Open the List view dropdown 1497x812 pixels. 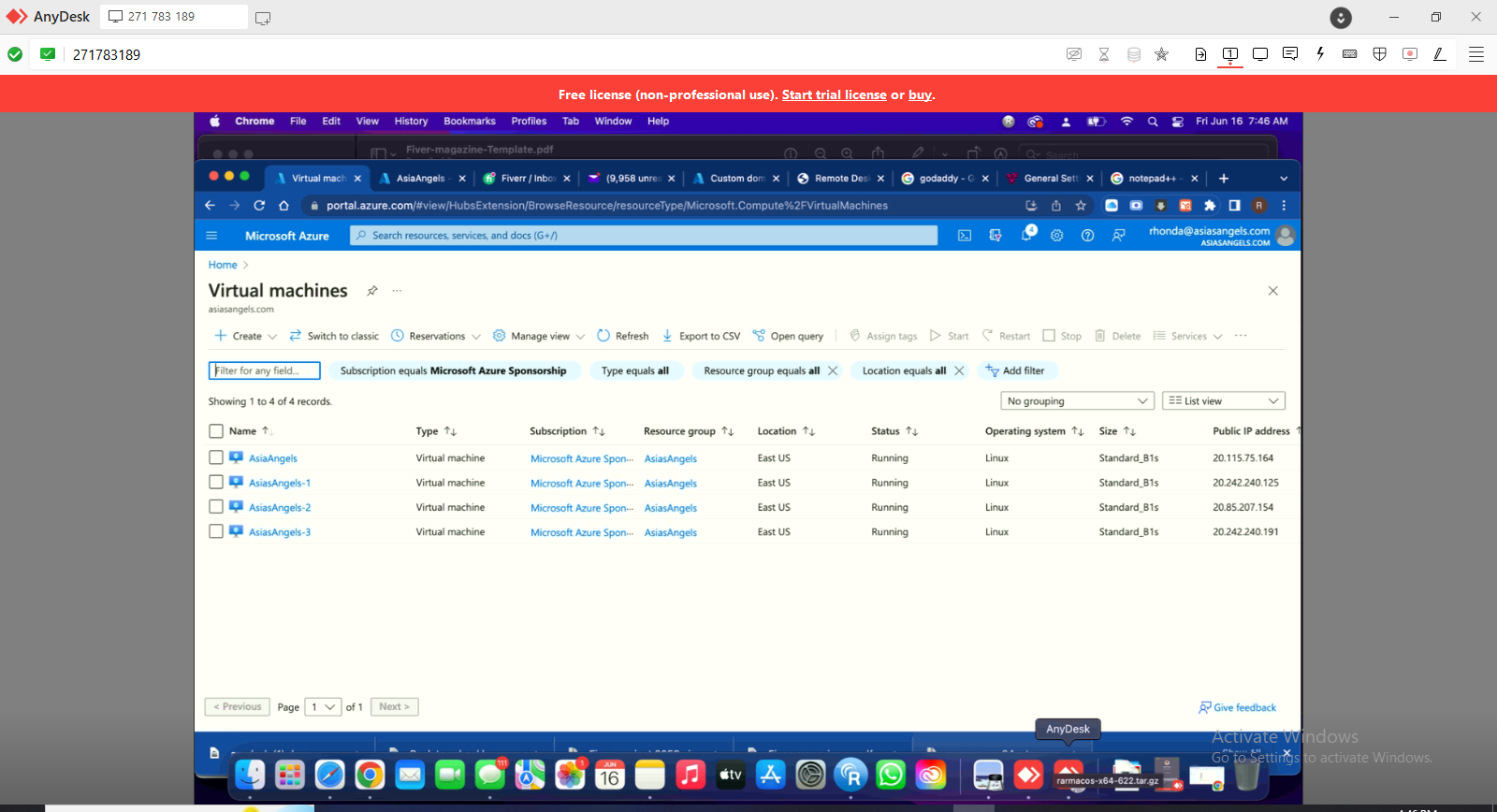point(1224,401)
